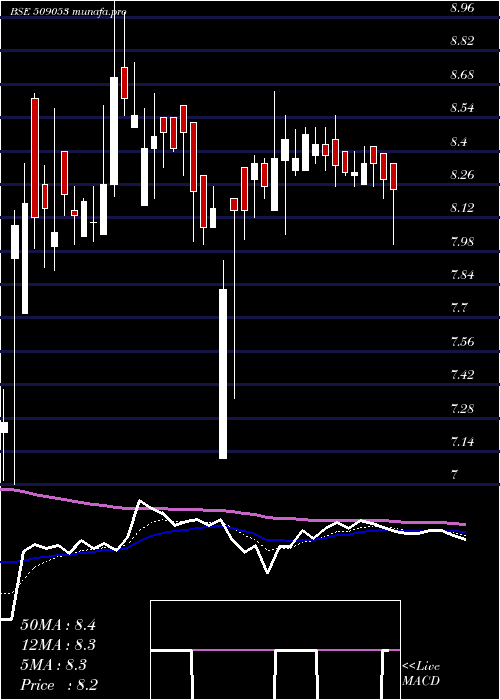Click the 8.12 price axis label
The width and height of the screenshot is (500, 700).
462,208
